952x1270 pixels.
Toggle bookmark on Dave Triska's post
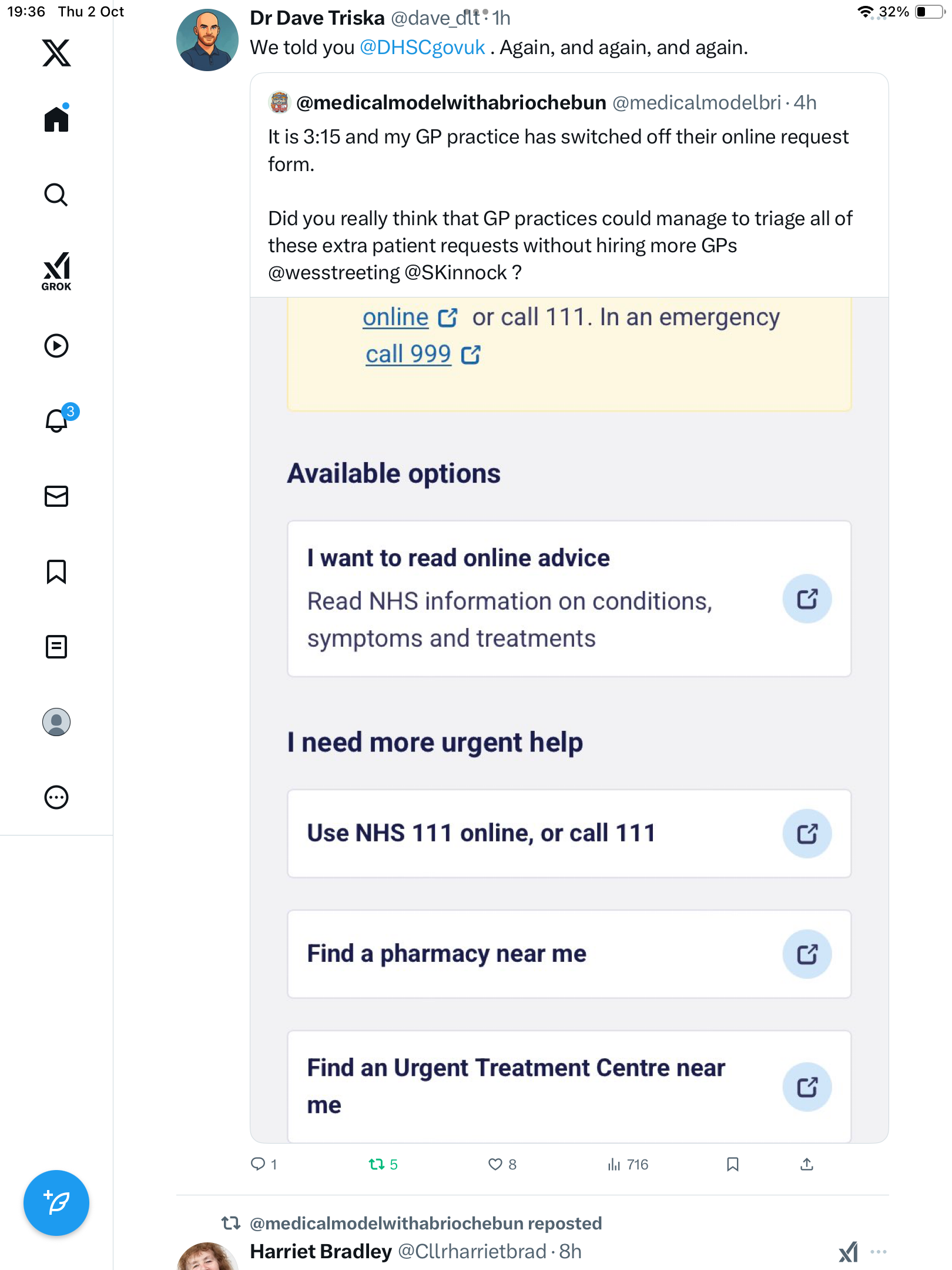(x=732, y=1164)
